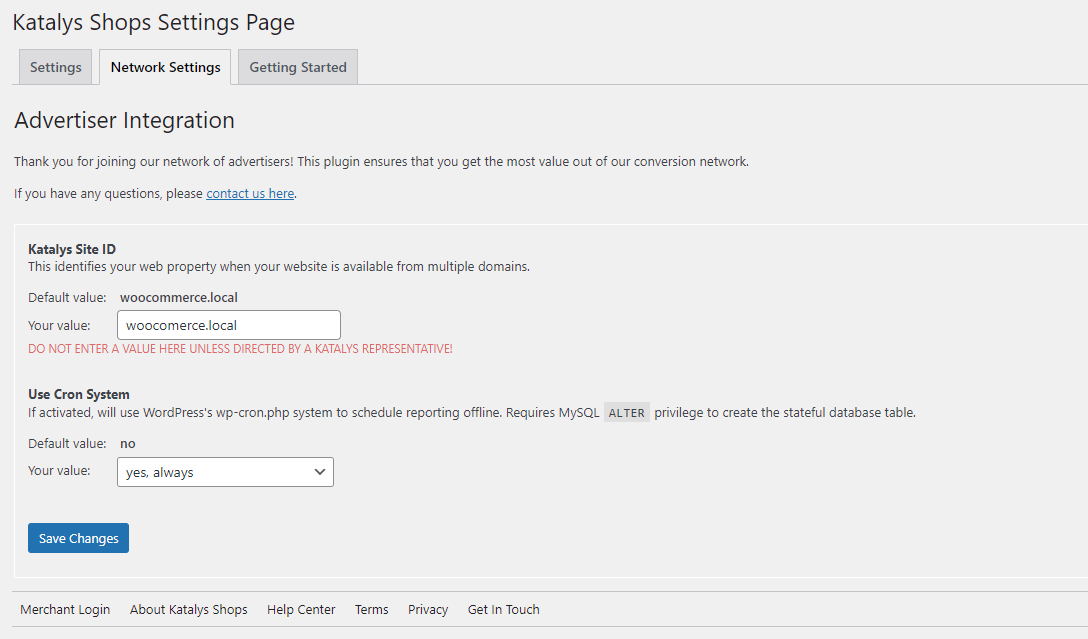
Task: Click the Get In Touch link
Action: coord(503,609)
